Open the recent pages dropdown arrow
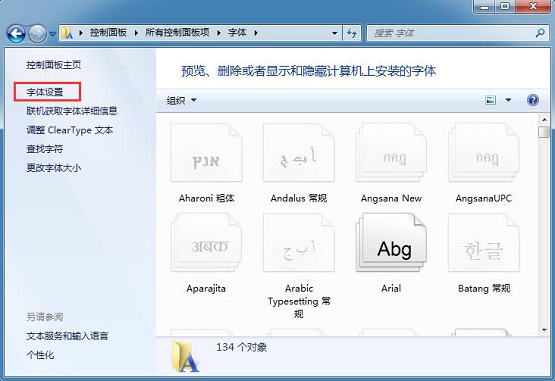 coord(52,34)
